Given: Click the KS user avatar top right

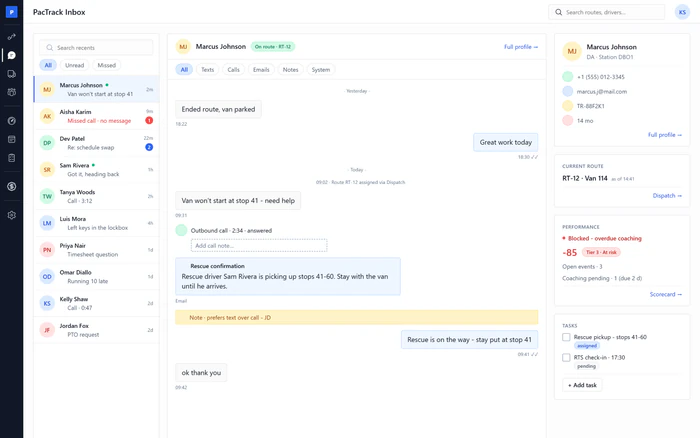Looking at the screenshot, I should (x=682, y=12).
